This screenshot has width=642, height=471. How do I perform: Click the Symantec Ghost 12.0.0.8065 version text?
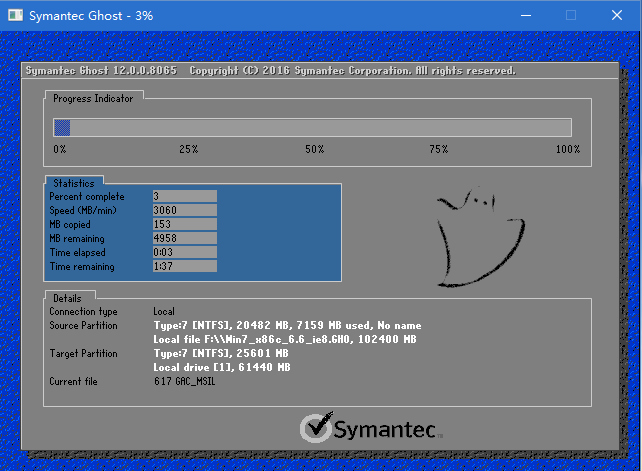(x=101, y=70)
